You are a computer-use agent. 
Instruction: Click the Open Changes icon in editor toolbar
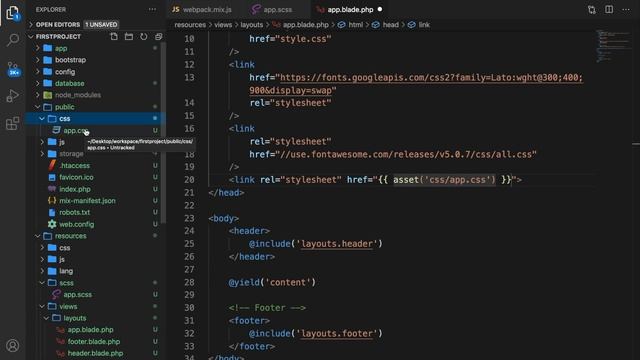pyautogui.click(x=591, y=9)
